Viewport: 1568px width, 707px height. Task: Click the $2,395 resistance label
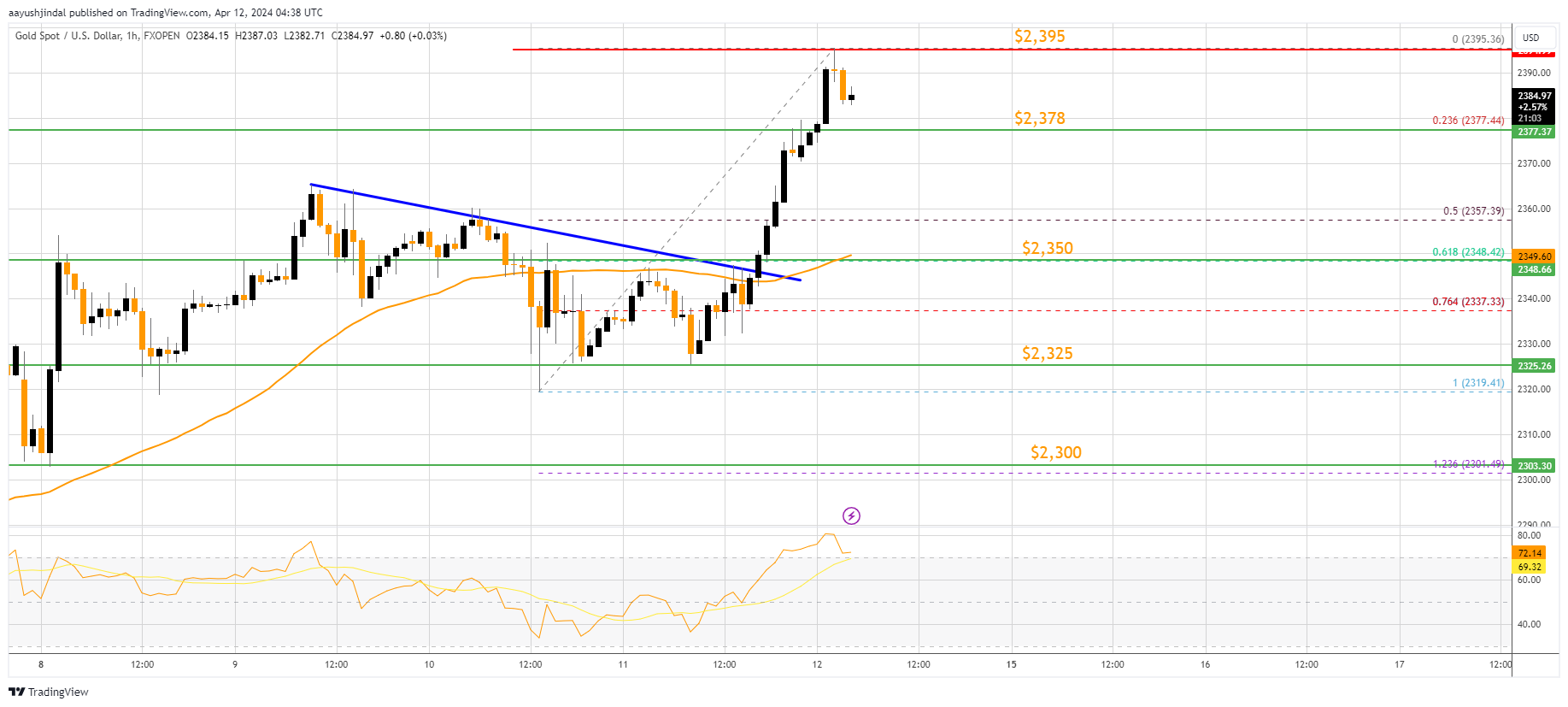tap(1040, 36)
